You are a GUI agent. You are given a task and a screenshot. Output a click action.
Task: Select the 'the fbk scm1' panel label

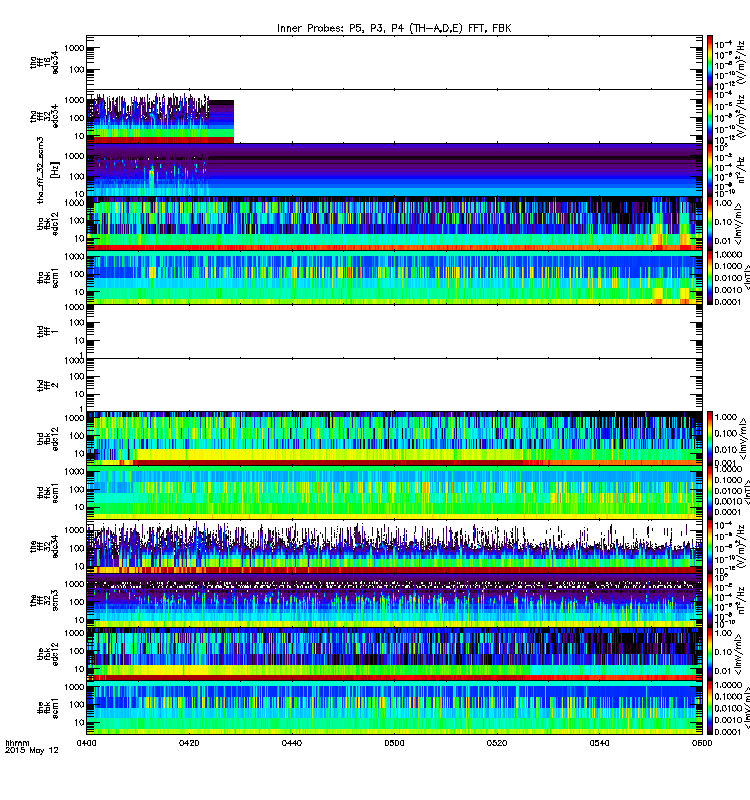click(48, 708)
